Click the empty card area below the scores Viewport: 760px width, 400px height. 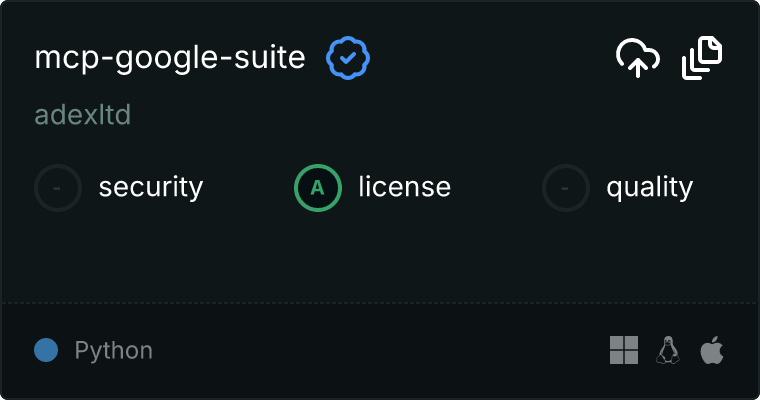pos(380,255)
